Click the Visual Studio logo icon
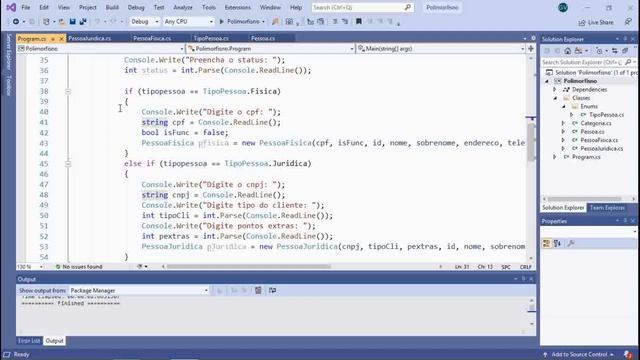The height and width of the screenshot is (360, 640). coord(11,7)
